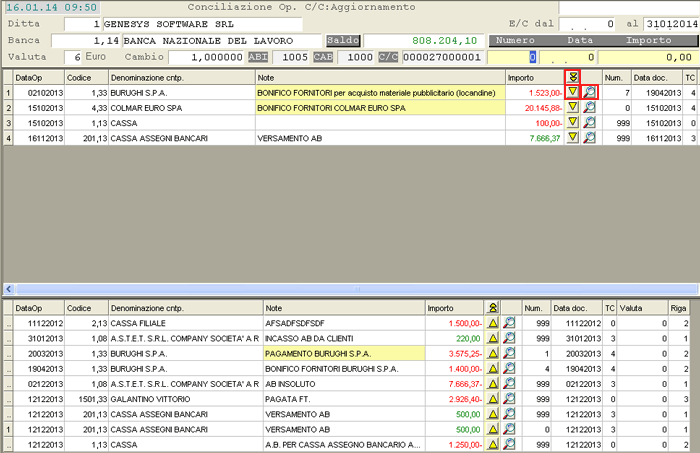The image size is (700, 453).
Task: Click lower grid amount '3.575,25-'
Action: [465, 353]
